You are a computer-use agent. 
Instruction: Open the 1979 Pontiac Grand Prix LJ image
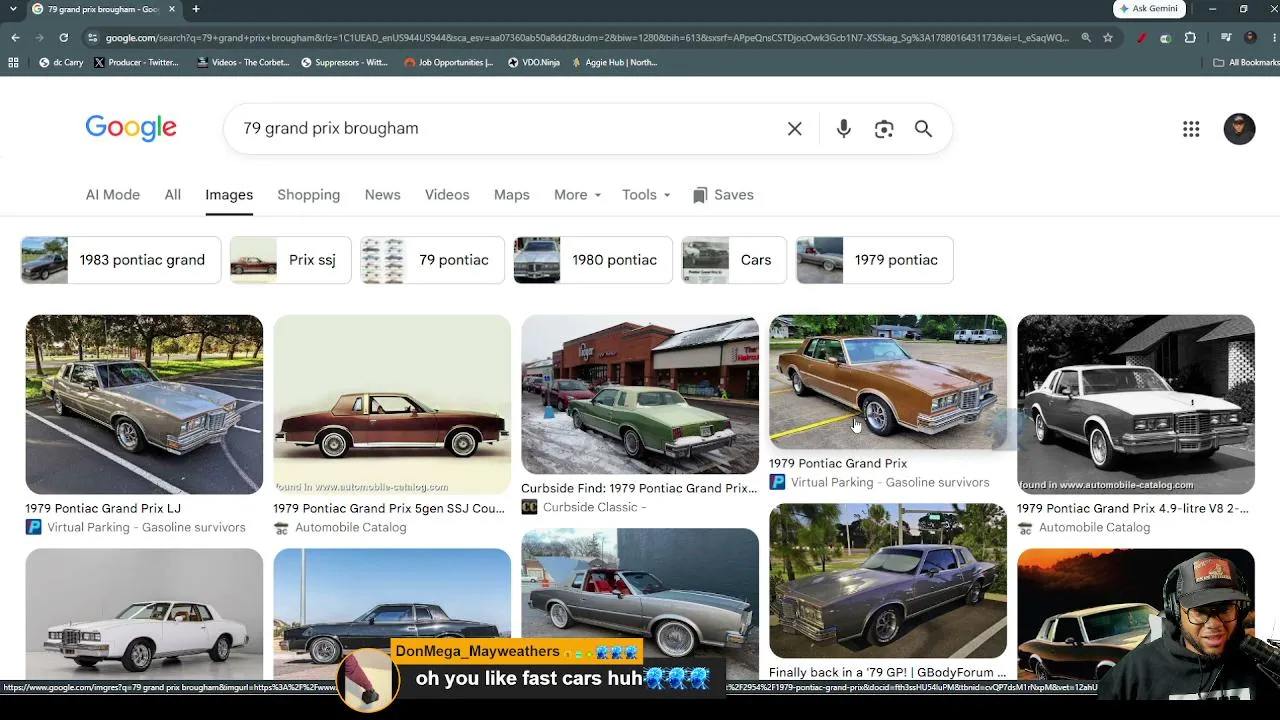pos(144,404)
